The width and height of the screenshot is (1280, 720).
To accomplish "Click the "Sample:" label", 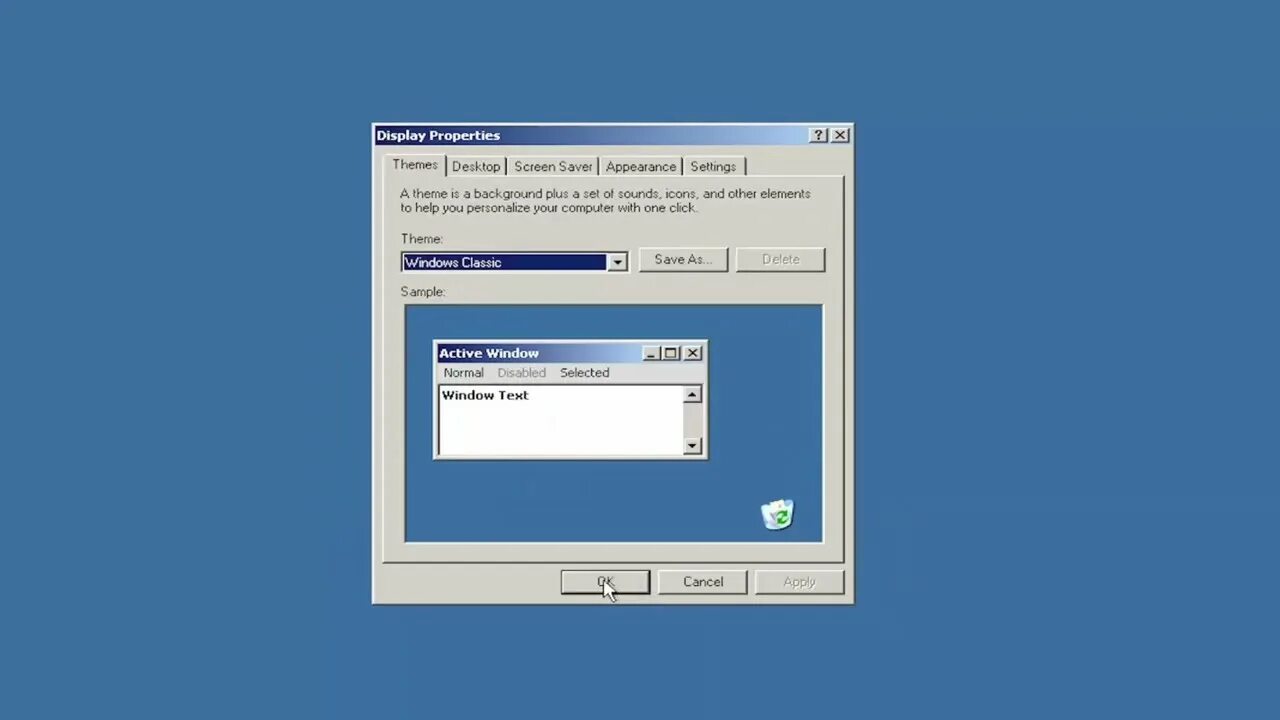I will [x=423, y=292].
